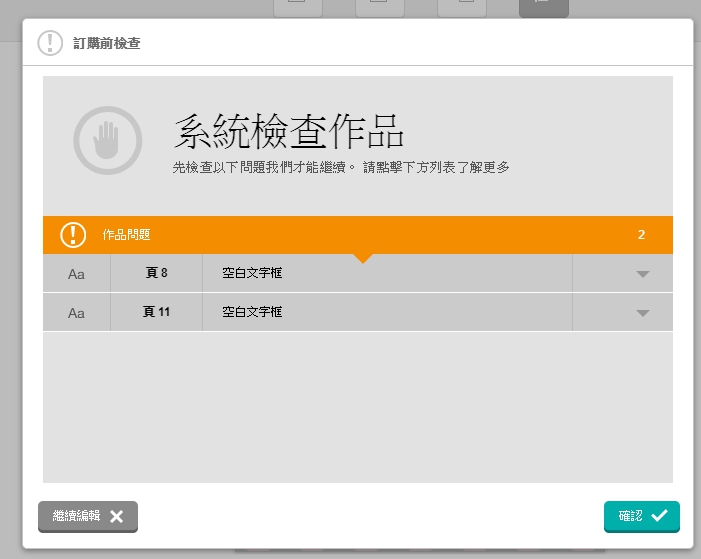Viewport: 701px width, 559px height.
Task: Click the 系統檢查作品 heading
Action: (288, 131)
